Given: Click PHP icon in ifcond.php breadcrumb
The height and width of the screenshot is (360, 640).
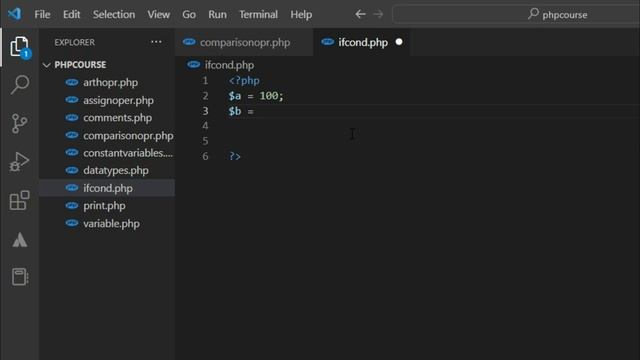Looking at the screenshot, I should [193, 64].
